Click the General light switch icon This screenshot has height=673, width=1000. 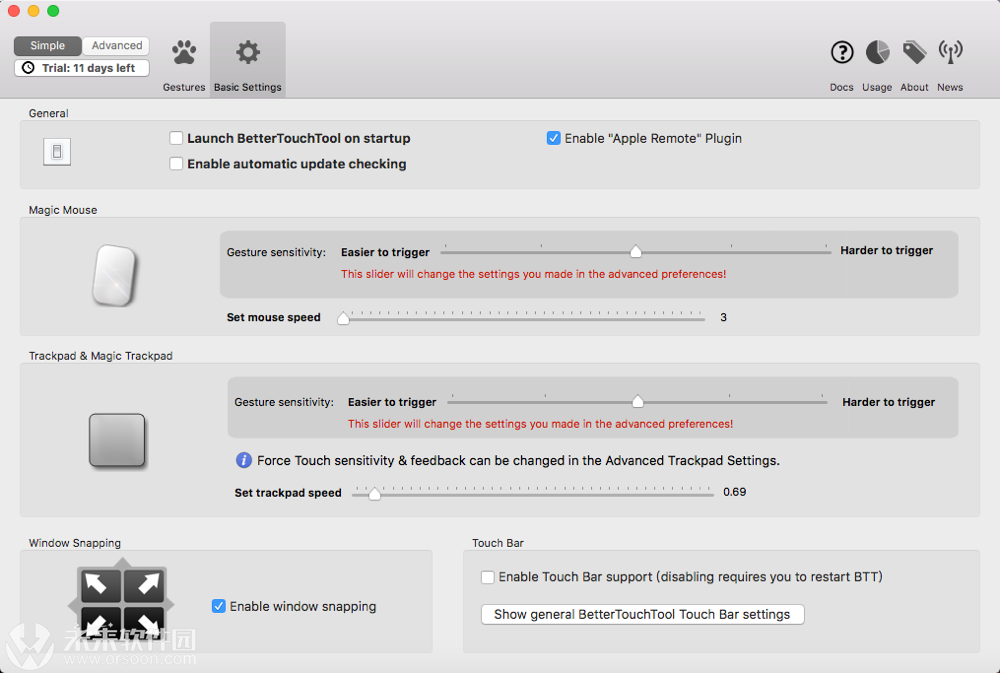click(57, 152)
